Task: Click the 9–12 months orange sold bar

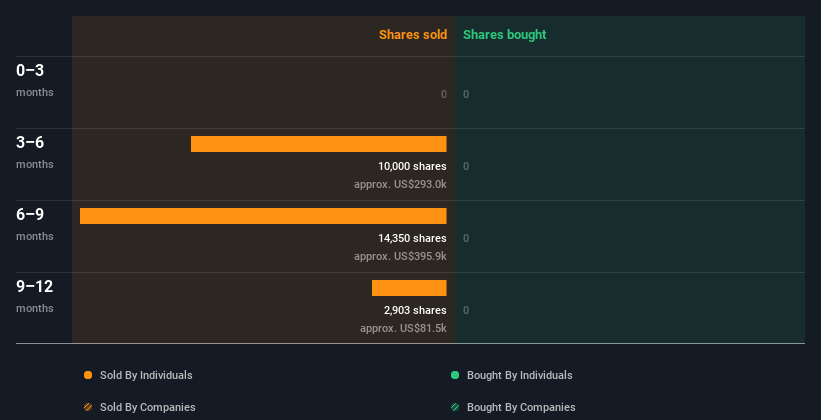Action: 409,288
